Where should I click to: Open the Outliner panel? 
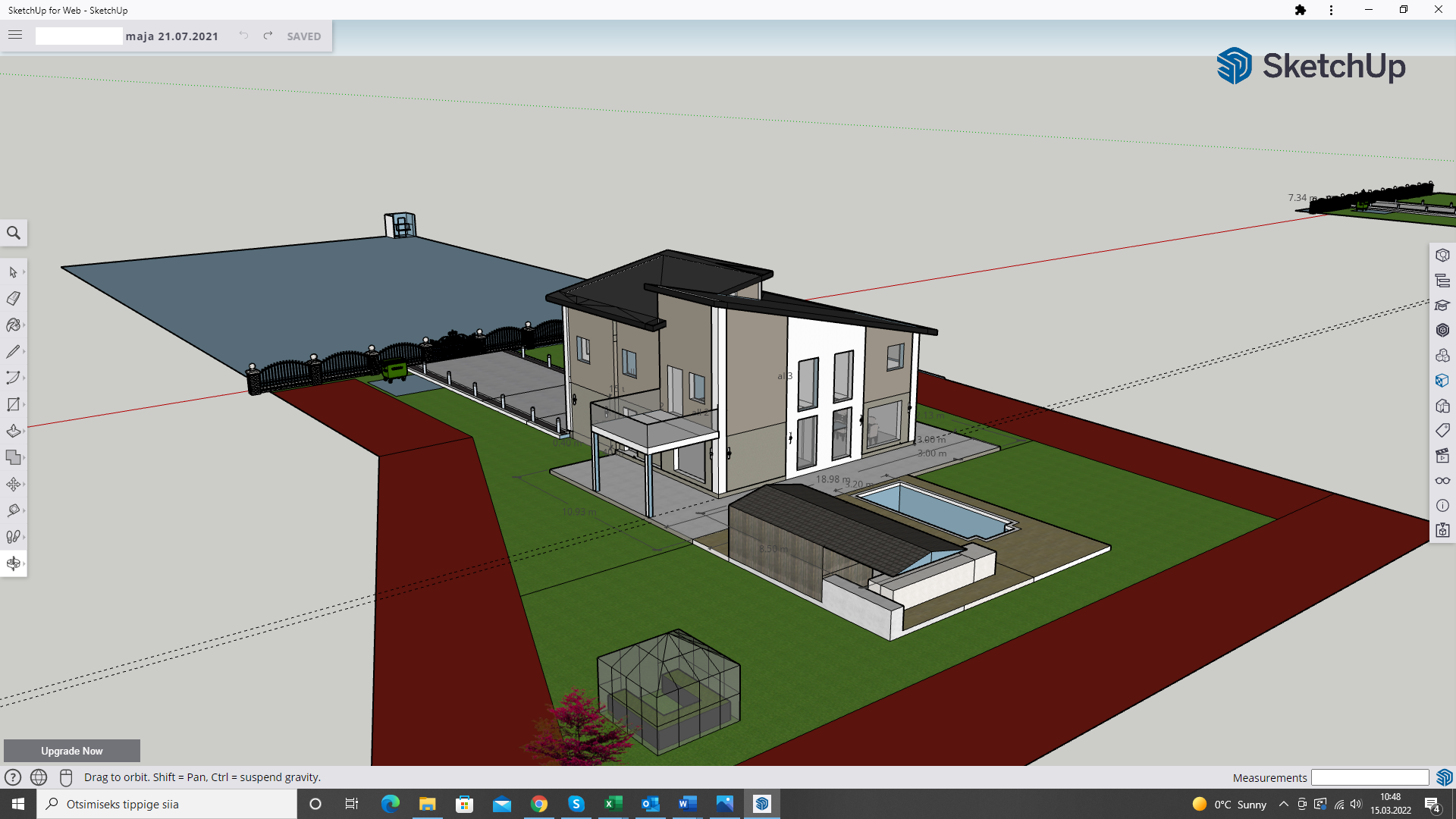tap(1442, 281)
